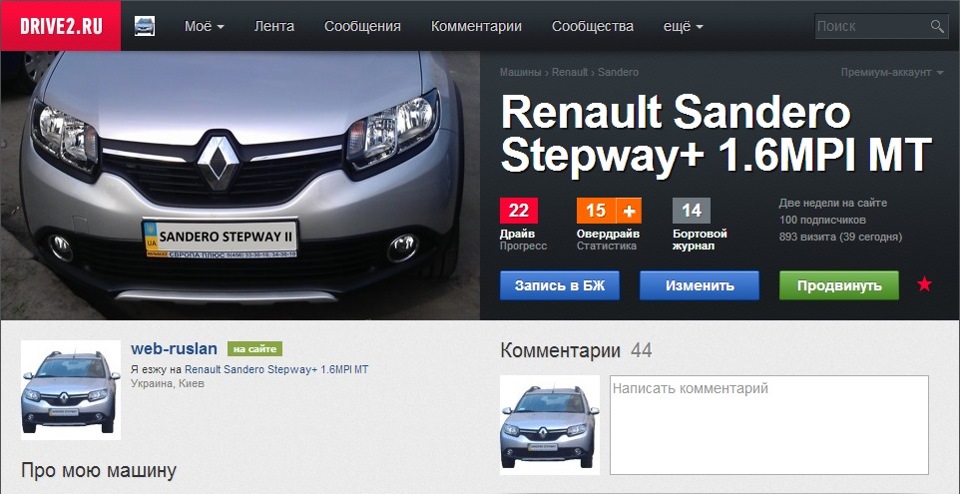This screenshot has height=494, width=960.
Task: Click the Renault Sandero Stepway+ 1.6MPI MT title
Action: coord(716,135)
